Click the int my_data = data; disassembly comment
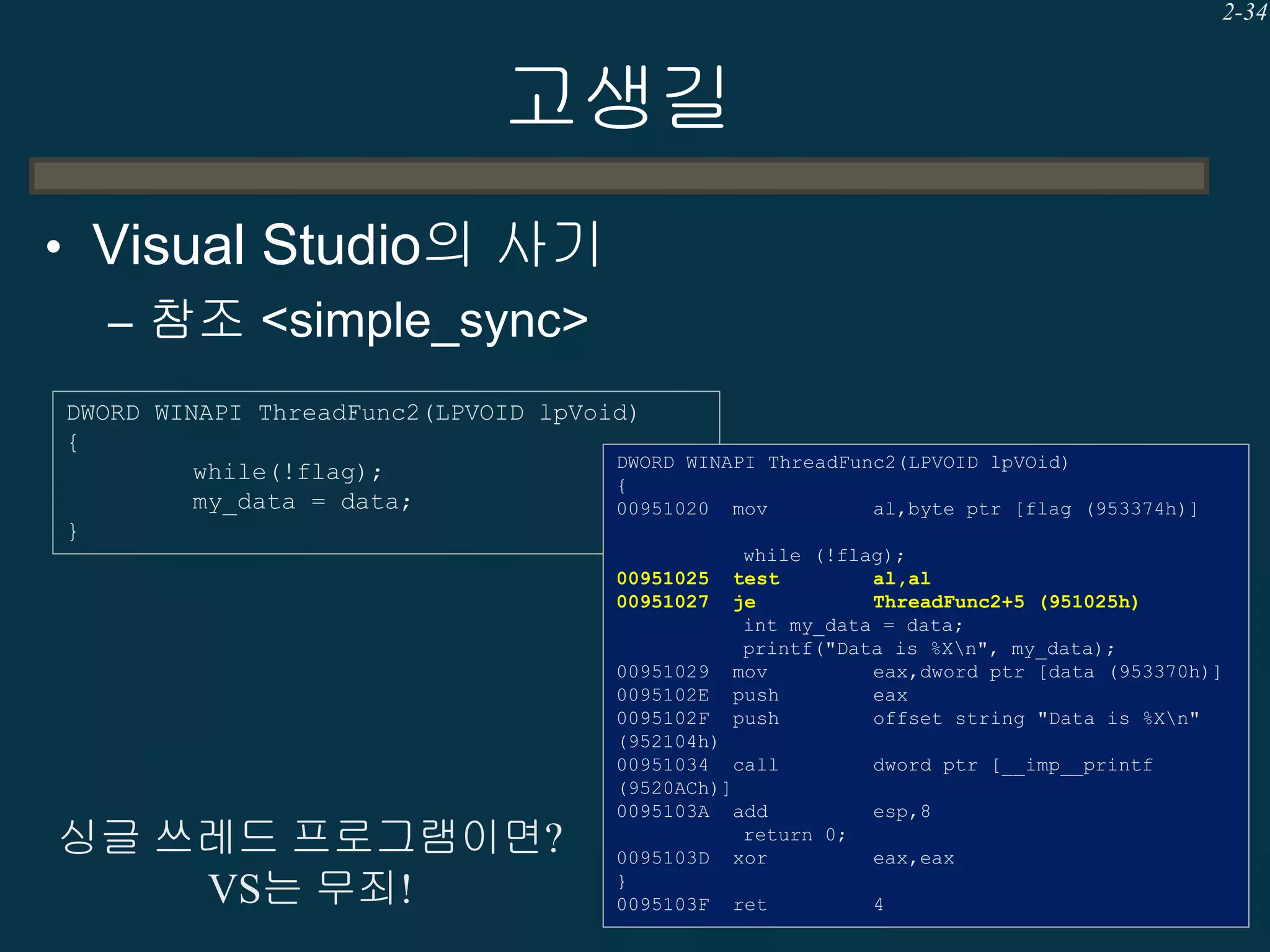This screenshot has width=1270, height=952. [853, 625]
